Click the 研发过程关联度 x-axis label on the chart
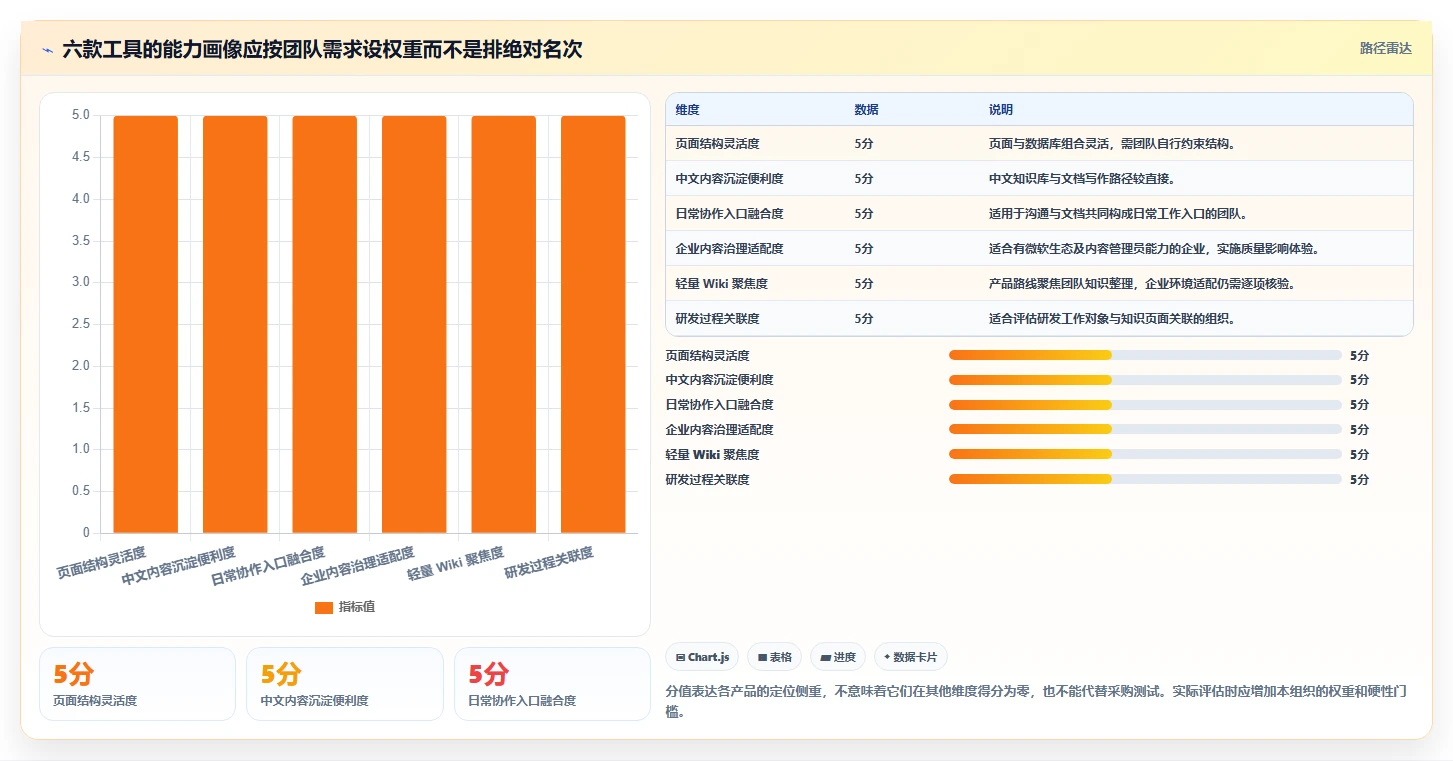This screenshot has width=1453, height=761. coord(549,562)
